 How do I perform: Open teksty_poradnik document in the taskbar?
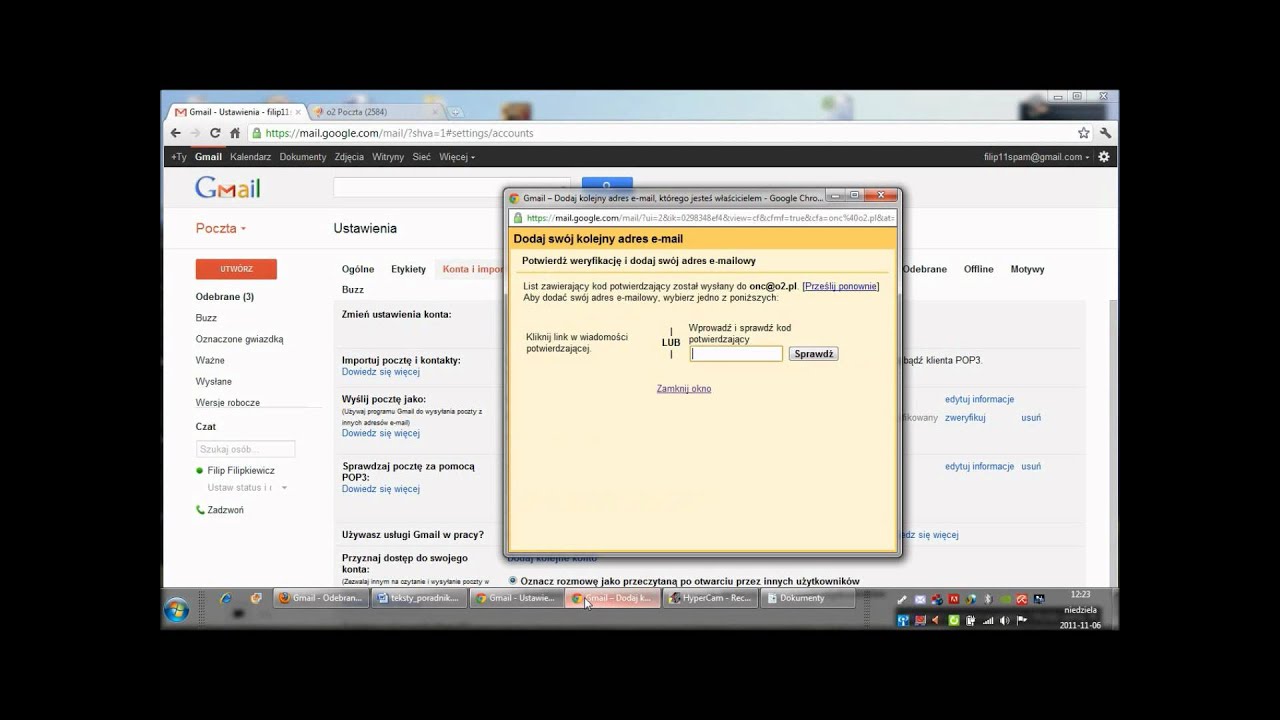point(417,598)
